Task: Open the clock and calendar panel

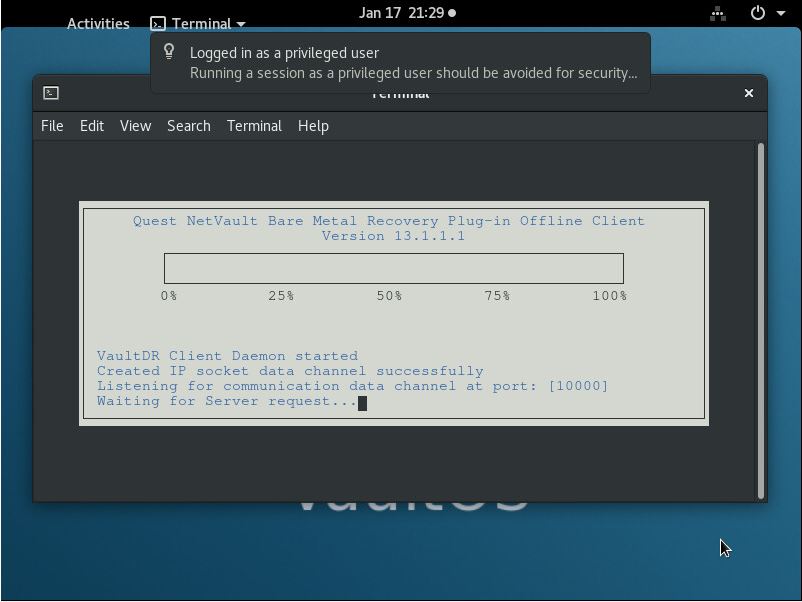Action: coord(407,13)
